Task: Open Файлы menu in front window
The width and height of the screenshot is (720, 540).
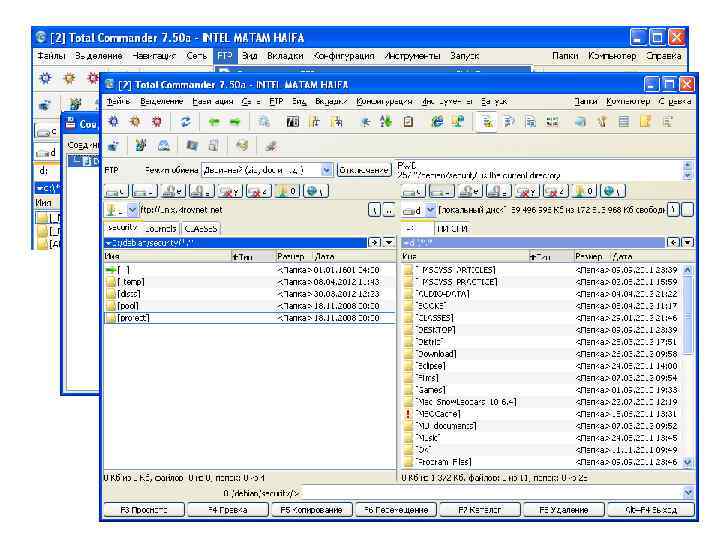Action: click(x=118, y=101)
